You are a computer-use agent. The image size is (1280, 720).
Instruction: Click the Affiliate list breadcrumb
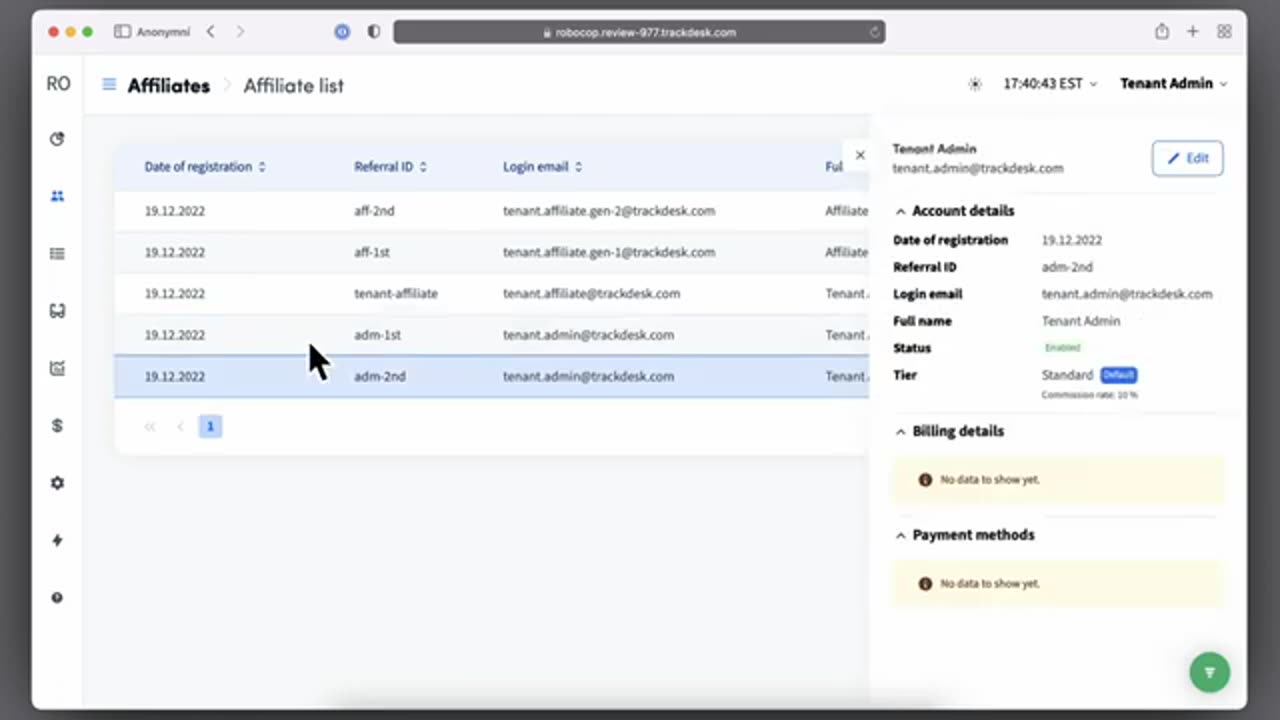click(x=294, y=85)
